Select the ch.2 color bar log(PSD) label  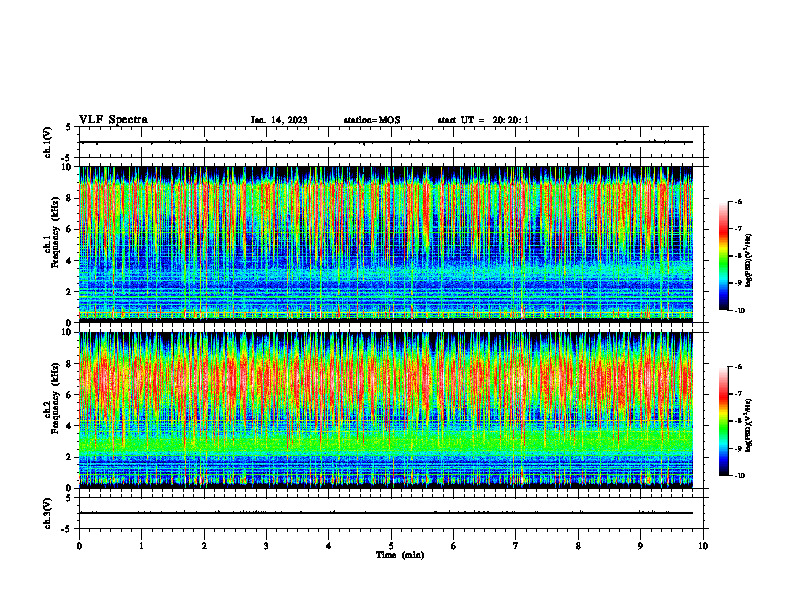pyautogui.click(x=749, y=426)
